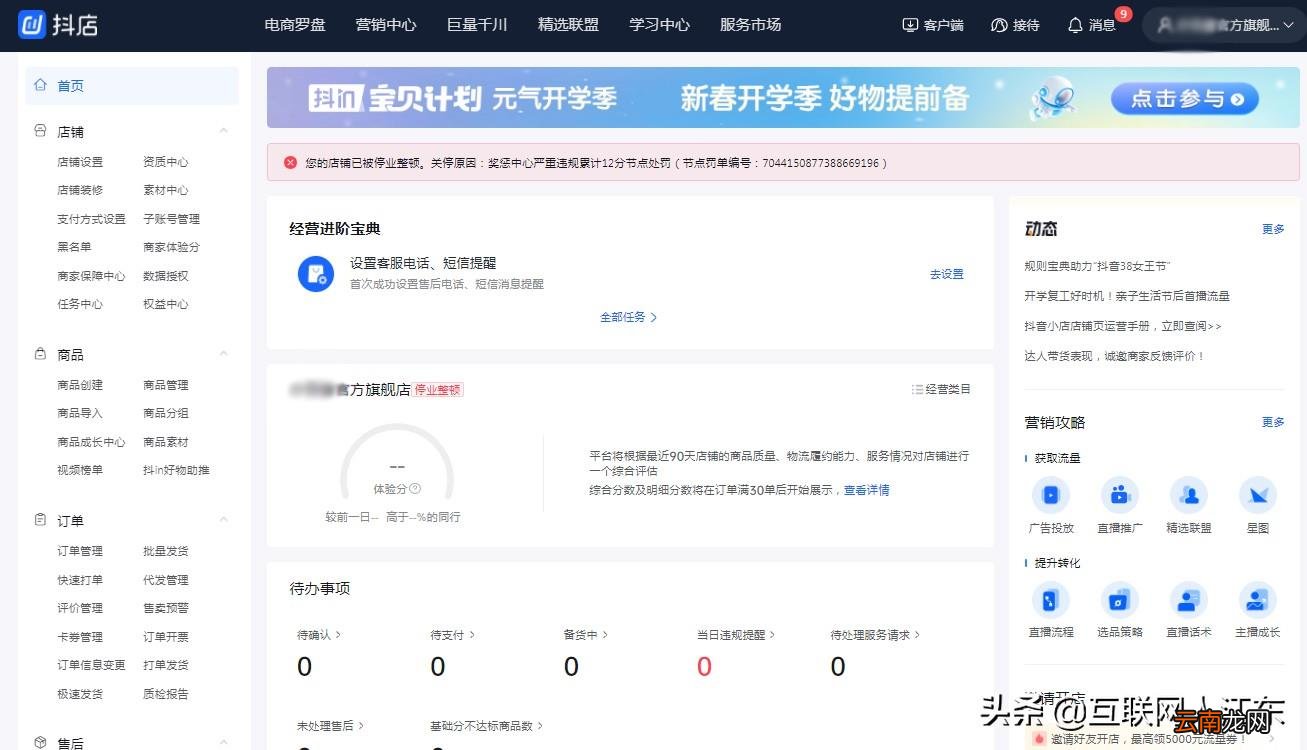
Task: Open 电商罗盘 in top navigation
Action: click(295, 25)
